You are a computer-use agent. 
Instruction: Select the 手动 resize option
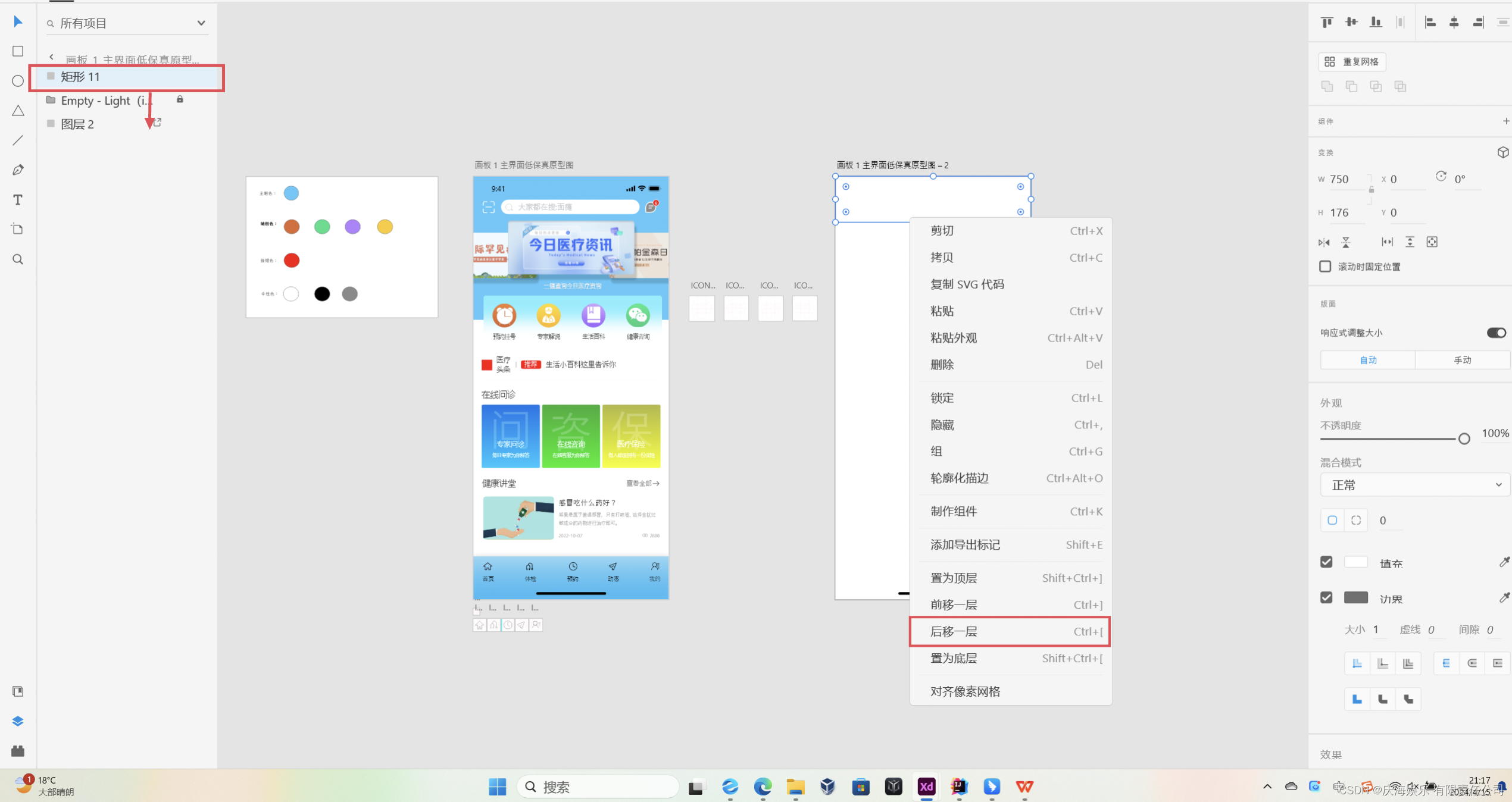coord(1462,360)
